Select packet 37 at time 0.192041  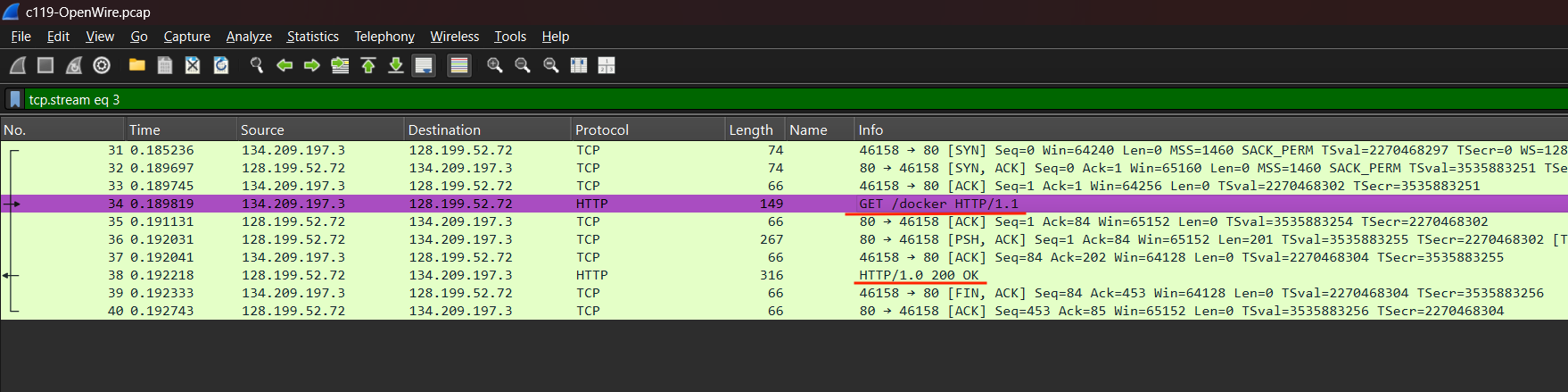coord(784,257)
